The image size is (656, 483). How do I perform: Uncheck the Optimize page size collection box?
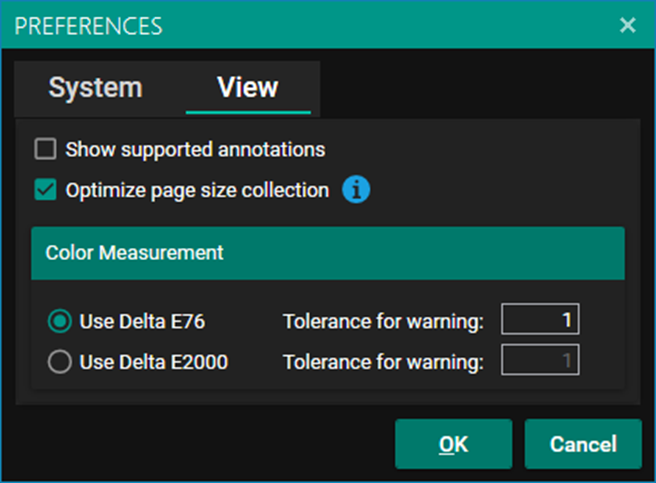point(45,190)
